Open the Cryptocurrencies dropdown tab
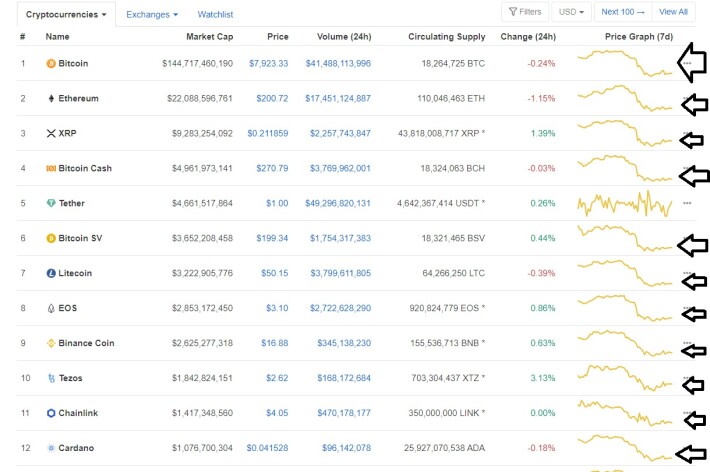The image size is (710, 472). click(66, 14)
